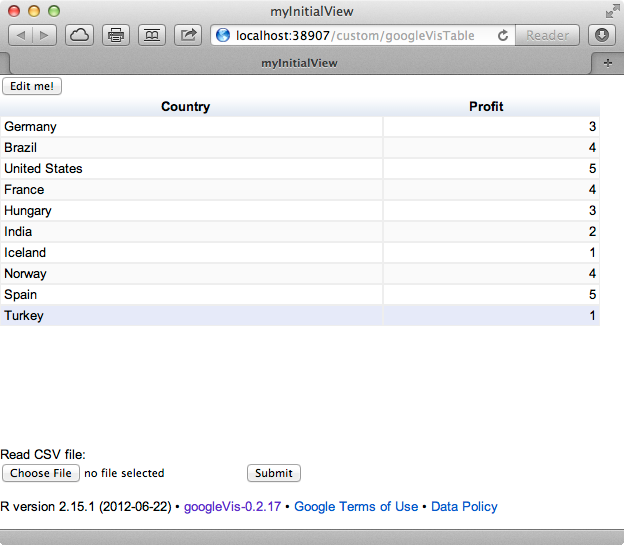Click Choose File button

41,473
